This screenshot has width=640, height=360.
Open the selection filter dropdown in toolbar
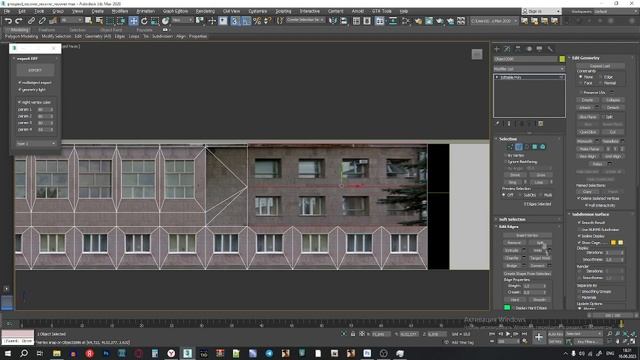coord(71,20)
